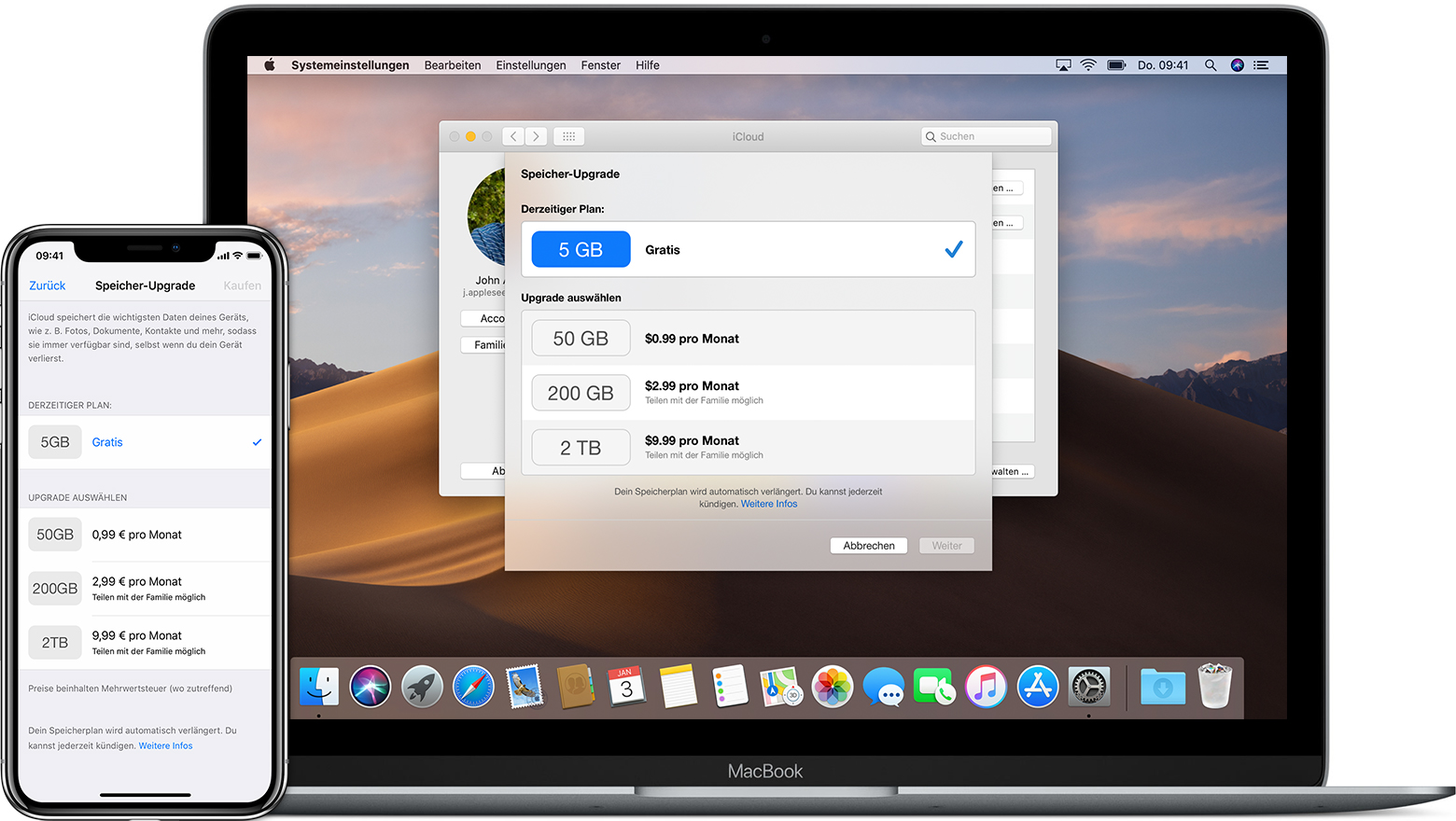Viewport: 1456px width, 821px height.
Task: Launch the Photos app from the Dock
Action: coord(833,687)
